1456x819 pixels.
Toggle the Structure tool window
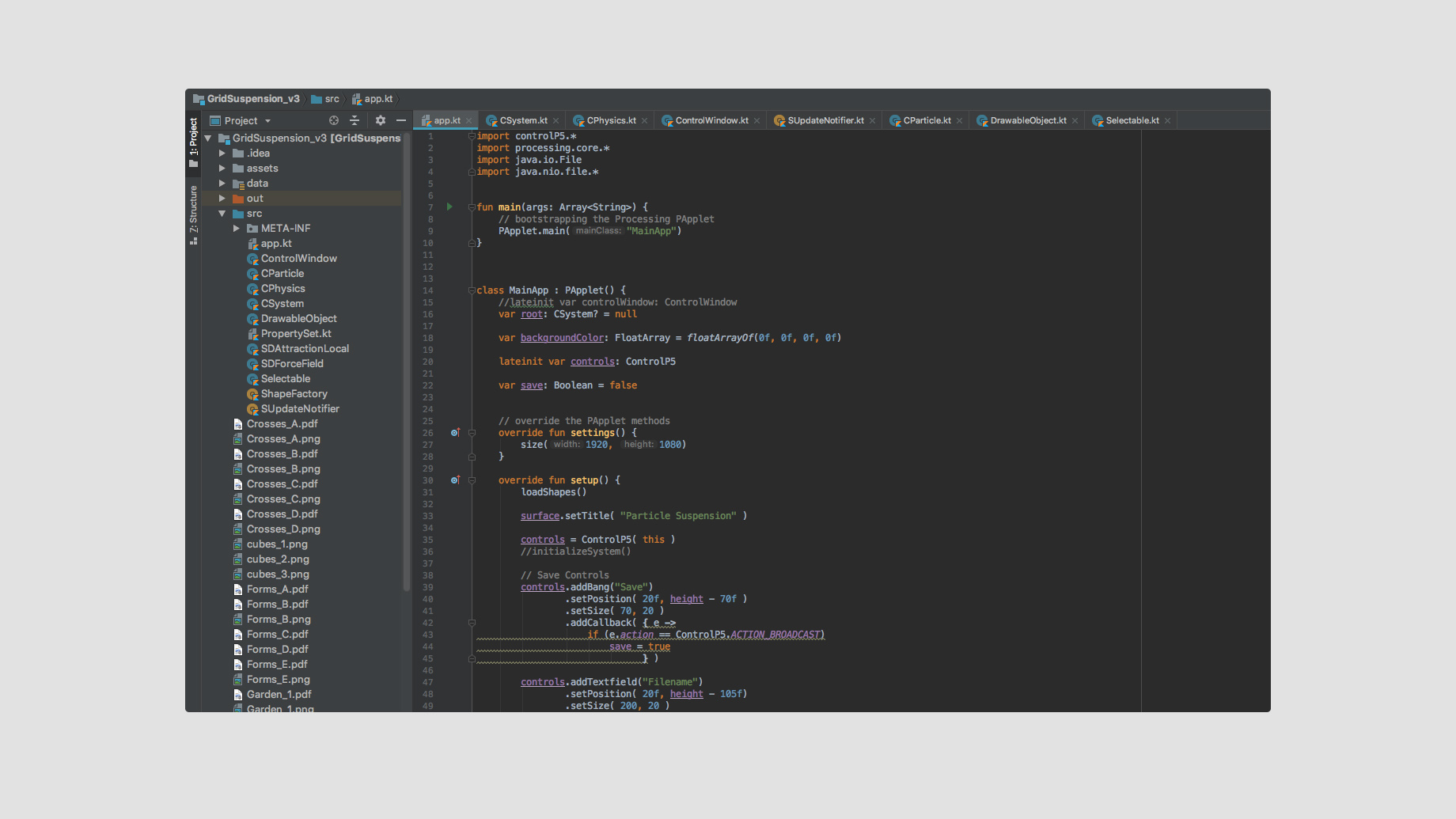pos(193,214)
